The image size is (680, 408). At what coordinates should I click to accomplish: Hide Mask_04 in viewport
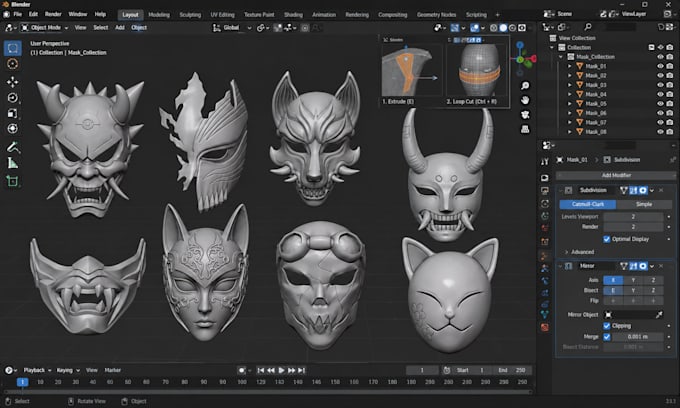click(x=660, y=95)
